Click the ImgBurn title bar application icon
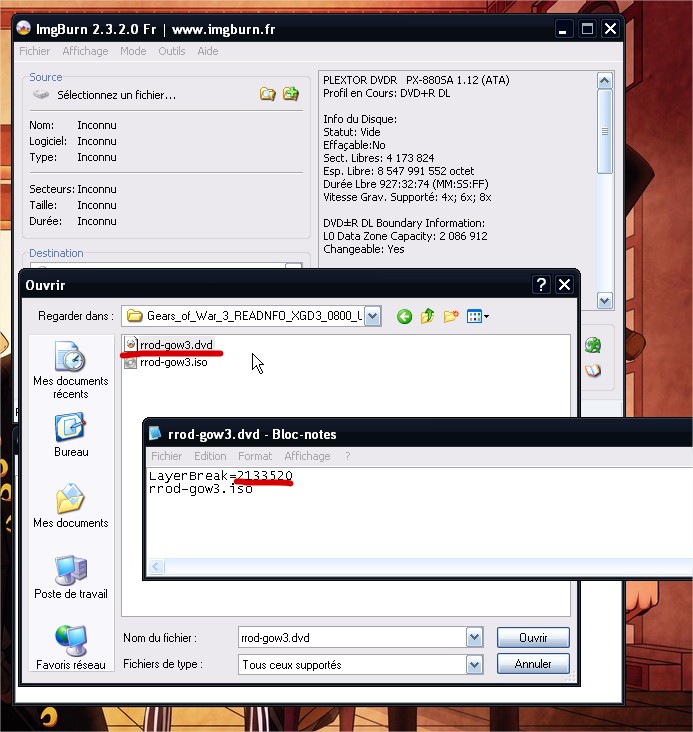Image resolution: width=693 pixels, height=732 pixels. coord(24,29)
